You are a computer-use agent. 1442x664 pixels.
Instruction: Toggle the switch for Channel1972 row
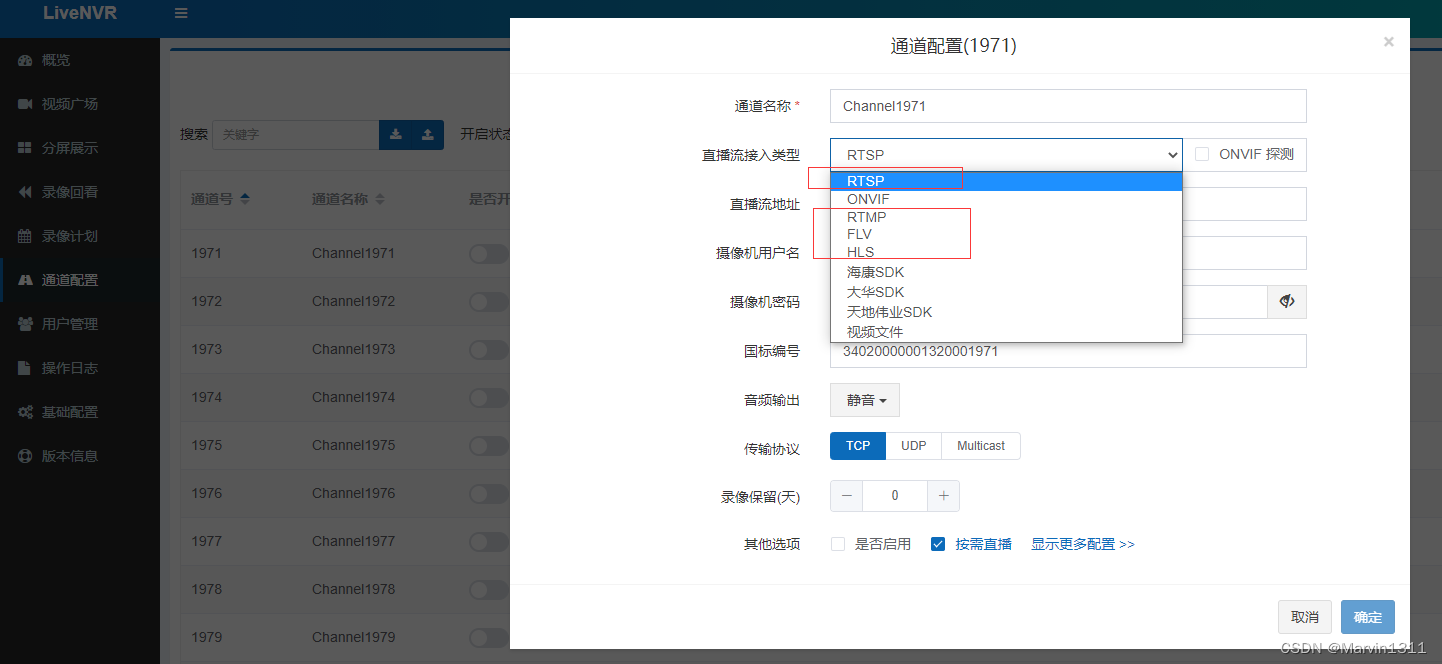coord(489,302)
